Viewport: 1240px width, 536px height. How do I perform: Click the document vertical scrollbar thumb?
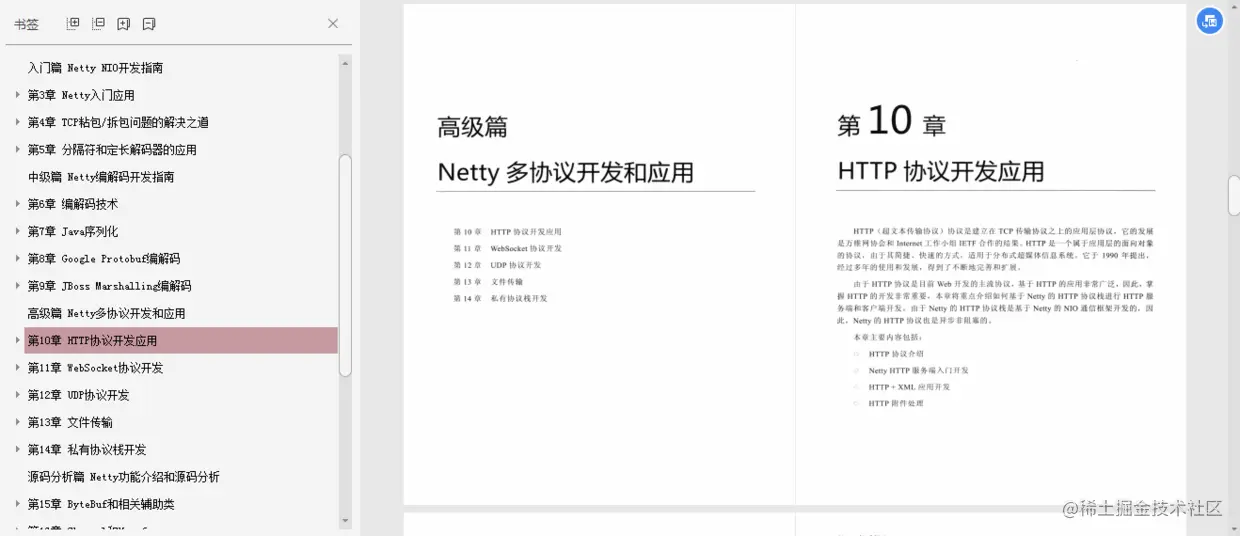[1234, 195]
